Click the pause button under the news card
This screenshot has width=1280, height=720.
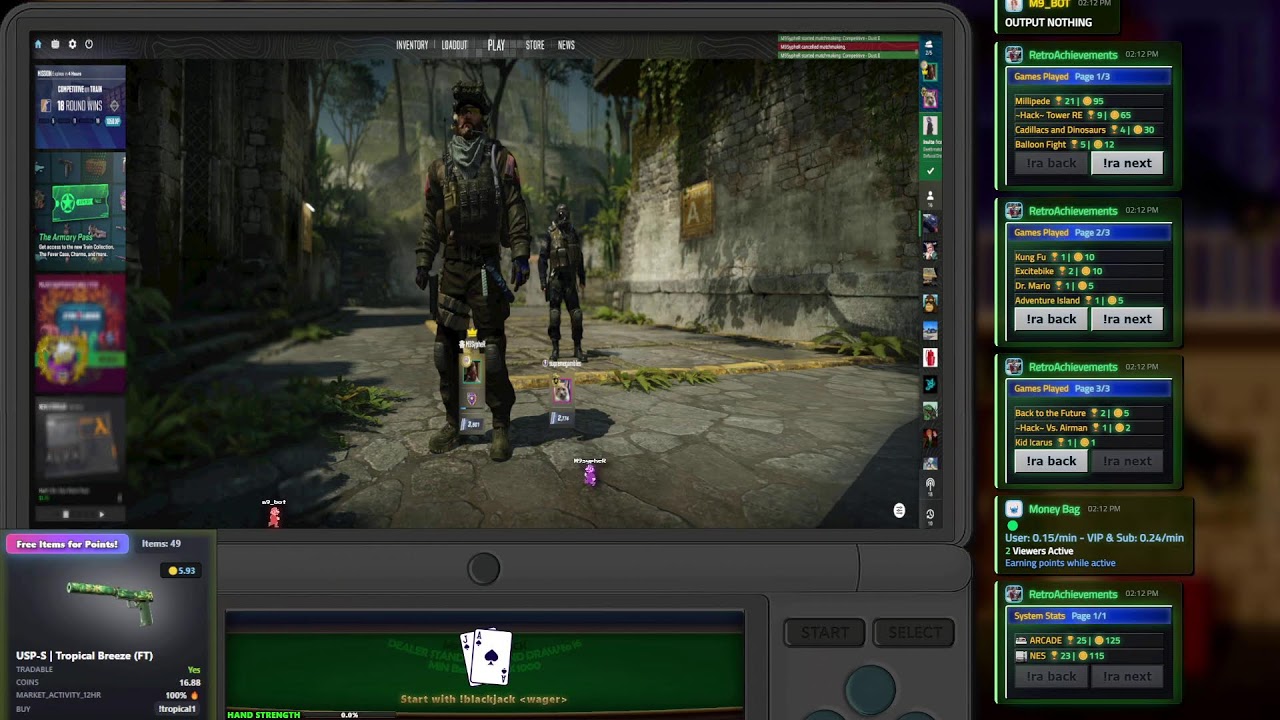tap(66, 514)
